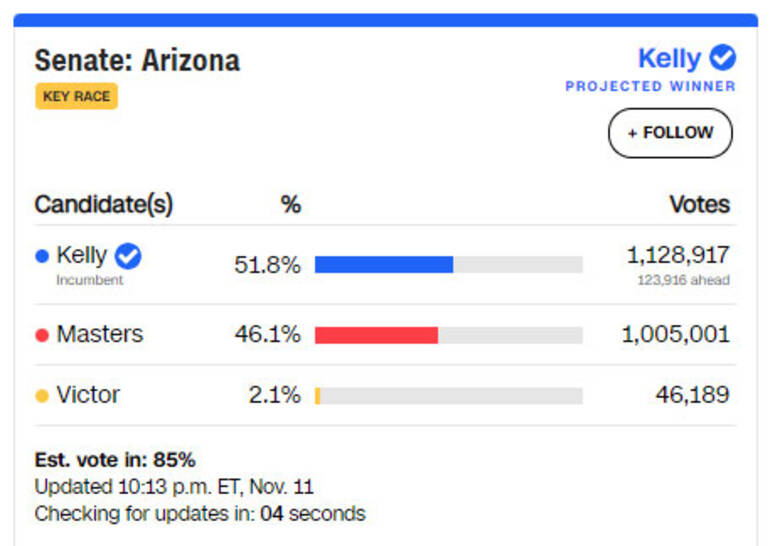The width and height of the screenshot is (775, 546).
Task: Click the % column header
Action: [290, 205]
